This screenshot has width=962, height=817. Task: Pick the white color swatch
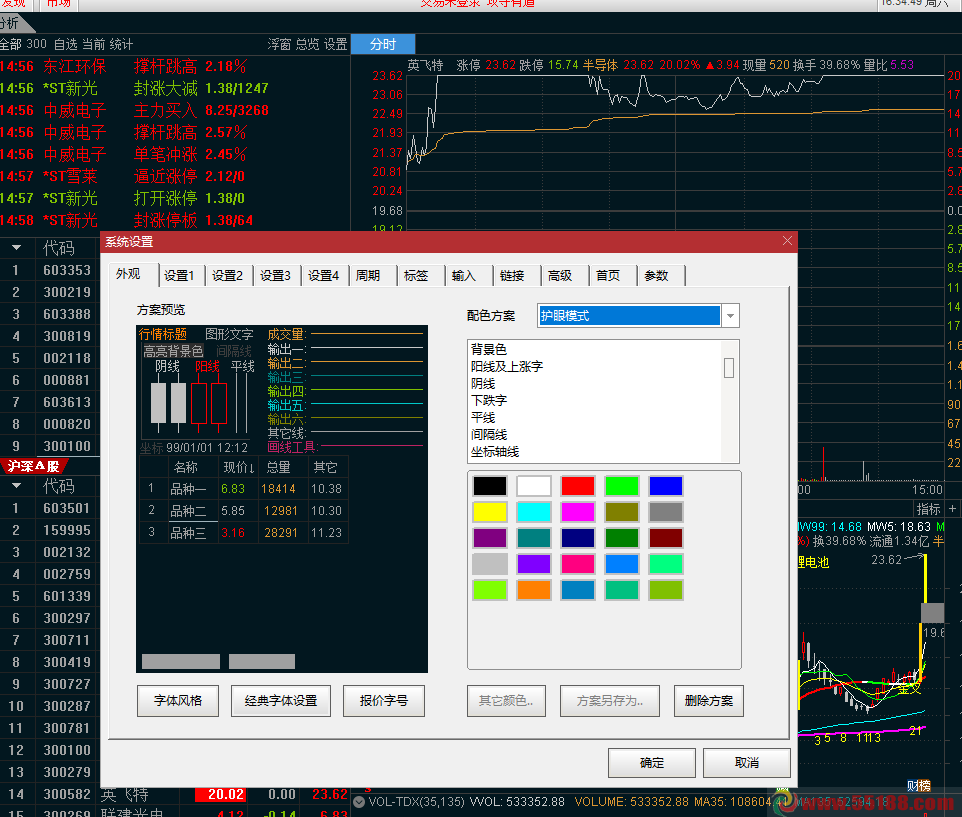coord(534,486)
